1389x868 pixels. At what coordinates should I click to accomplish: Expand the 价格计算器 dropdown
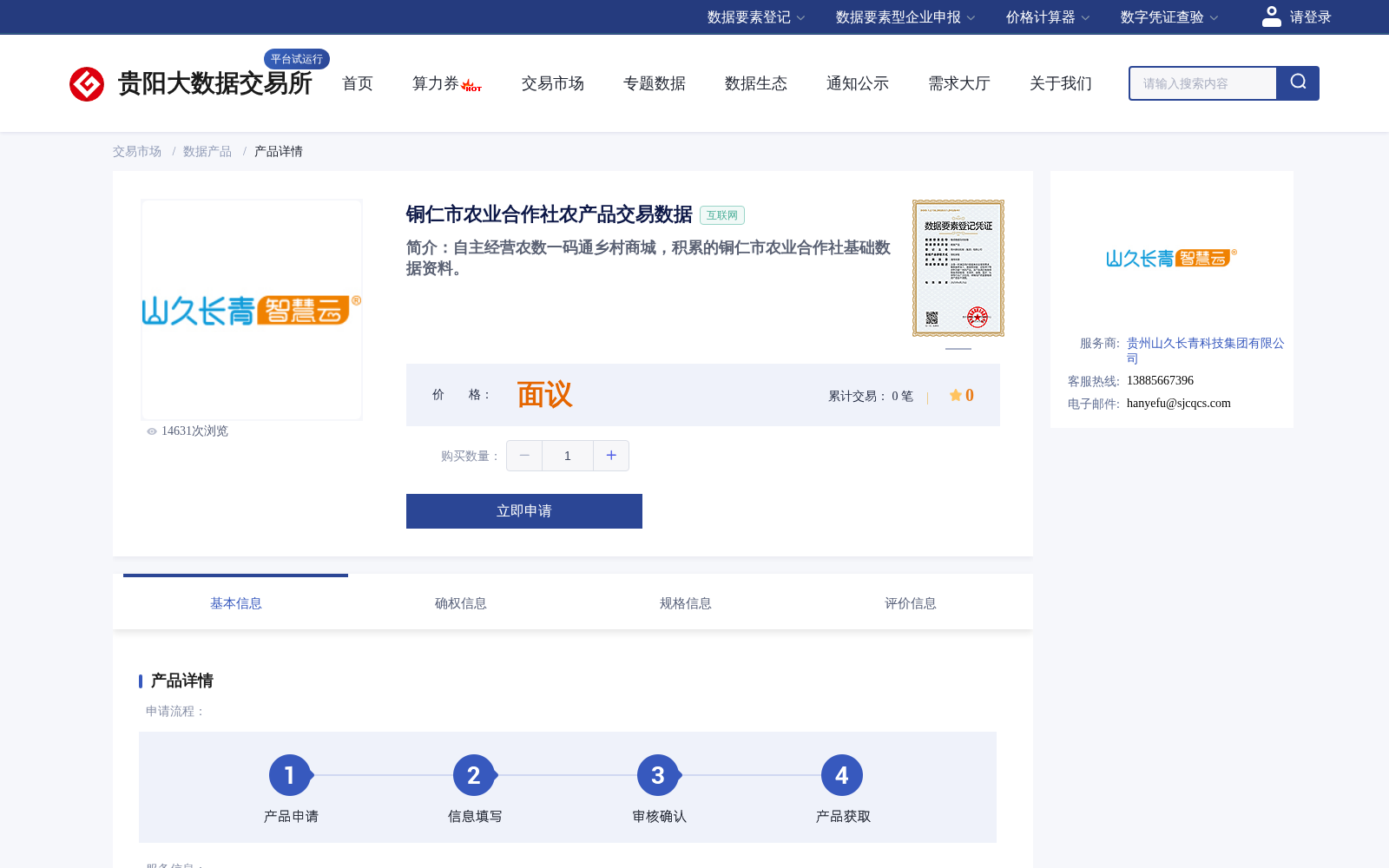[x=1048, y=17]
